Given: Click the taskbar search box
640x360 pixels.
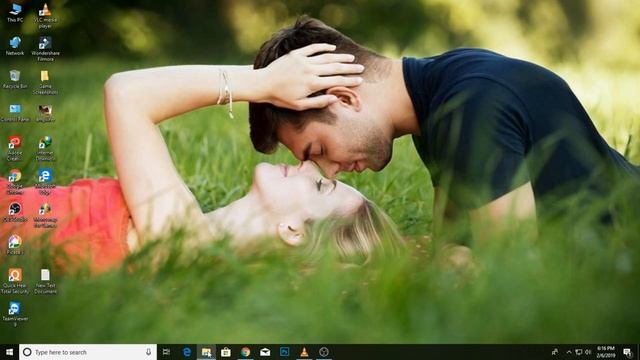Looking at the screenshot, I should click(x=88, y=352).
